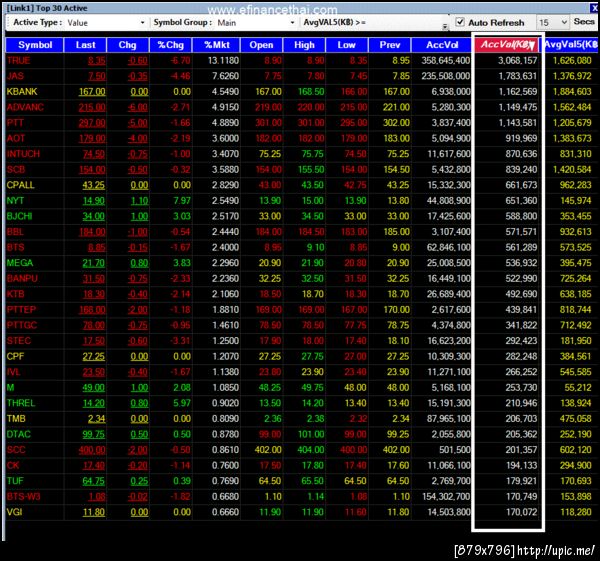Select the MEGA symbol
The image size is (600, 561).
coord(20,263)
